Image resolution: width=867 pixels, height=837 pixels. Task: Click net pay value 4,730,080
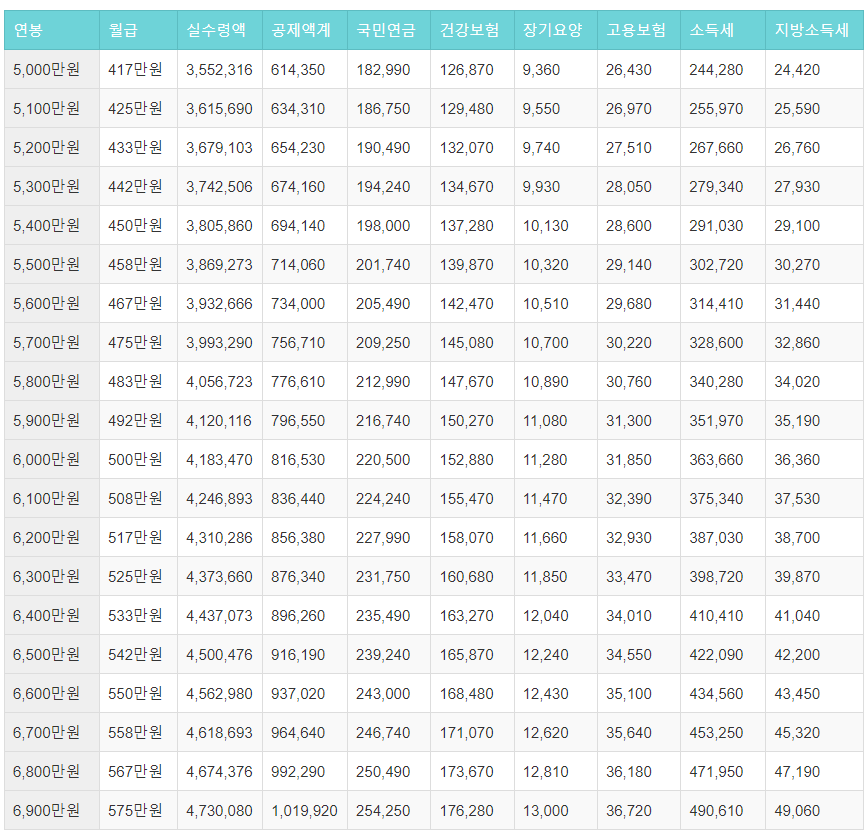tap(219, 811)
